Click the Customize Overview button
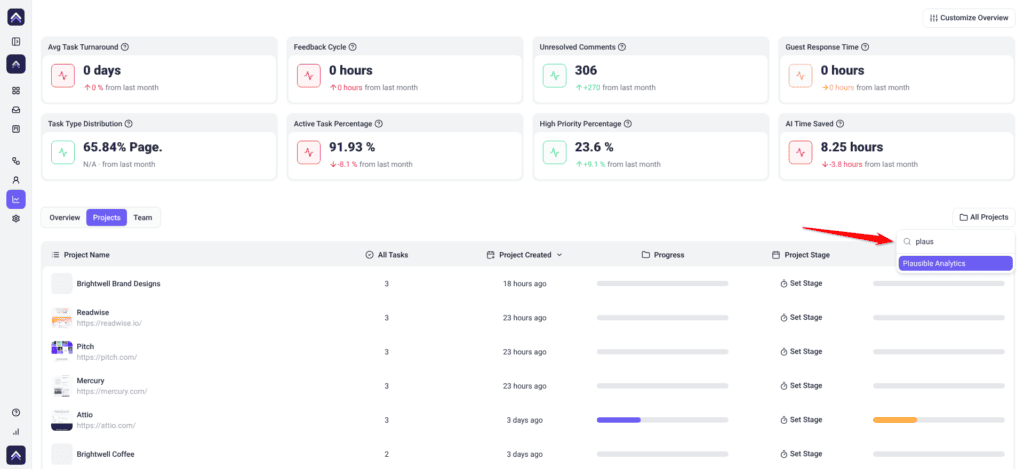The width and height of the screenshot is (1024, 469). pos(969,18)
